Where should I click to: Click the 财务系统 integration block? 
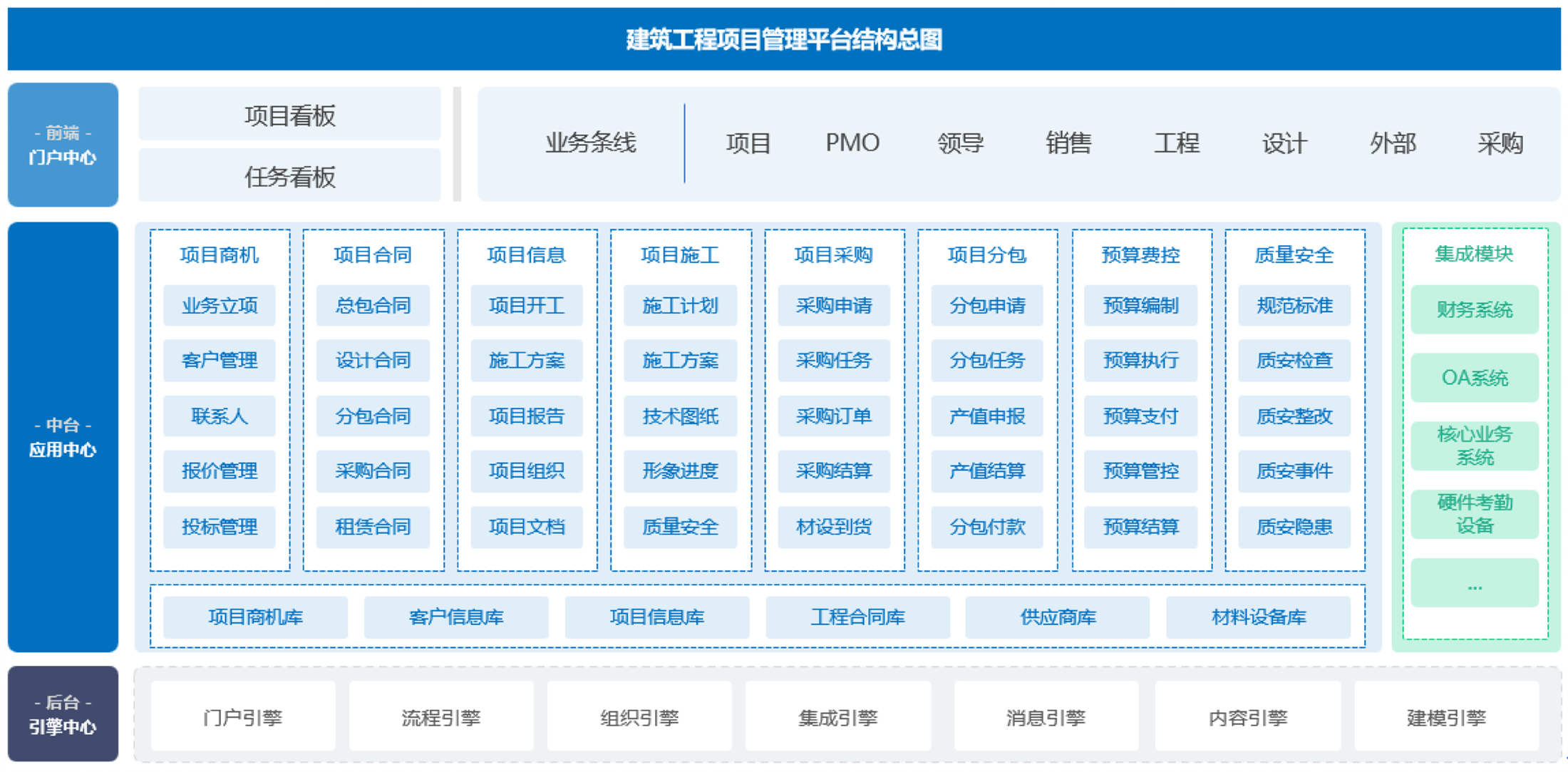point(1474,309)
